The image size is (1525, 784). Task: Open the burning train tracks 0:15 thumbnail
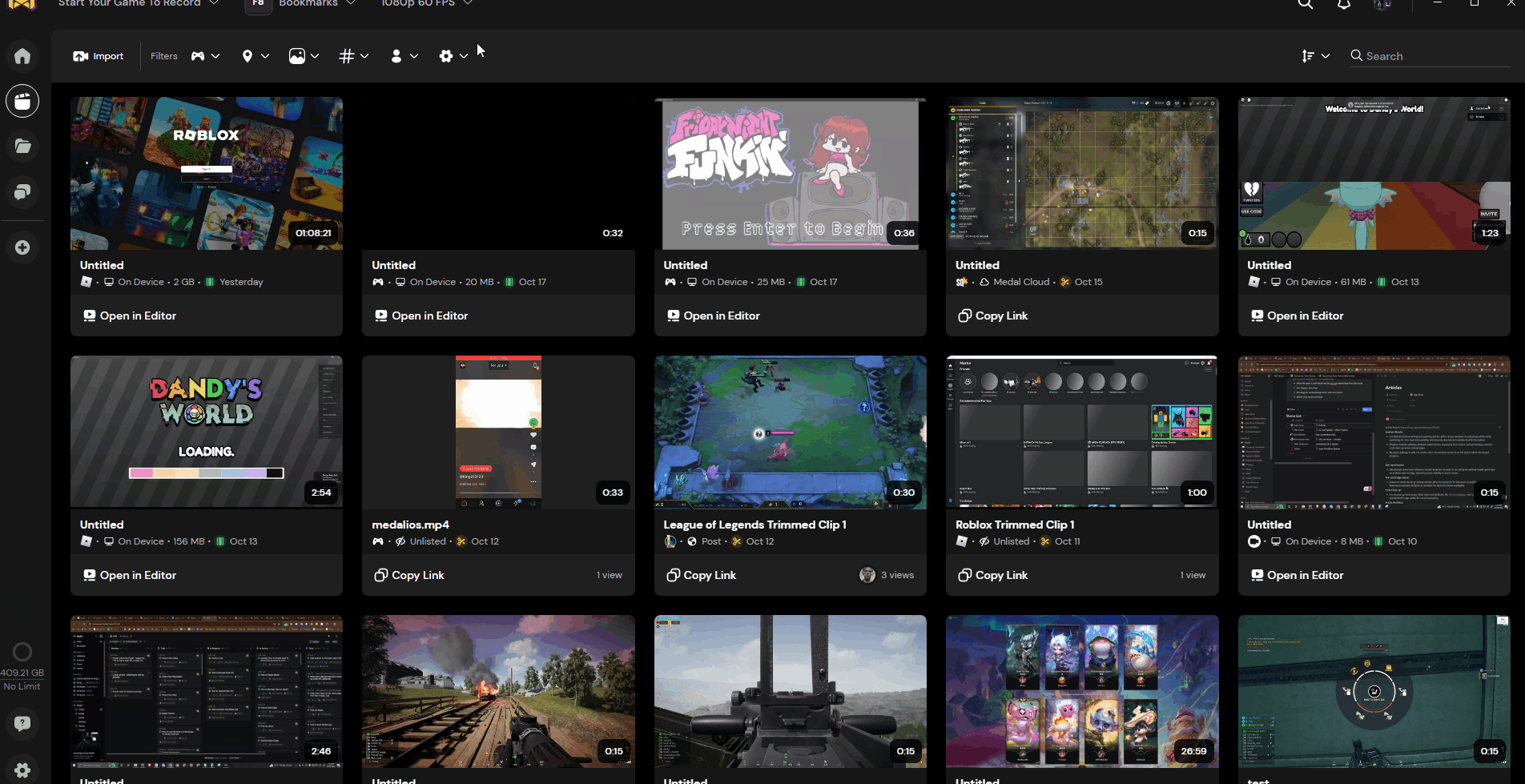498,692
